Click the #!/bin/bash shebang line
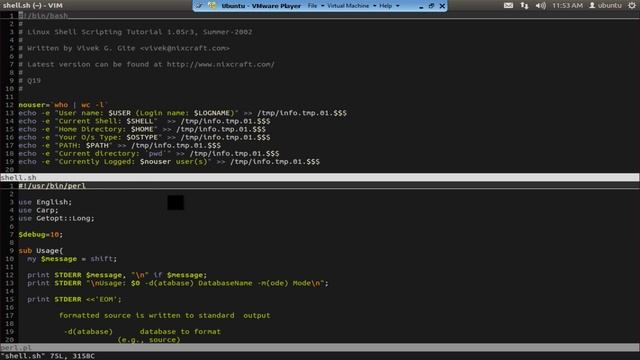640x360 pixels. click(43, 16)
